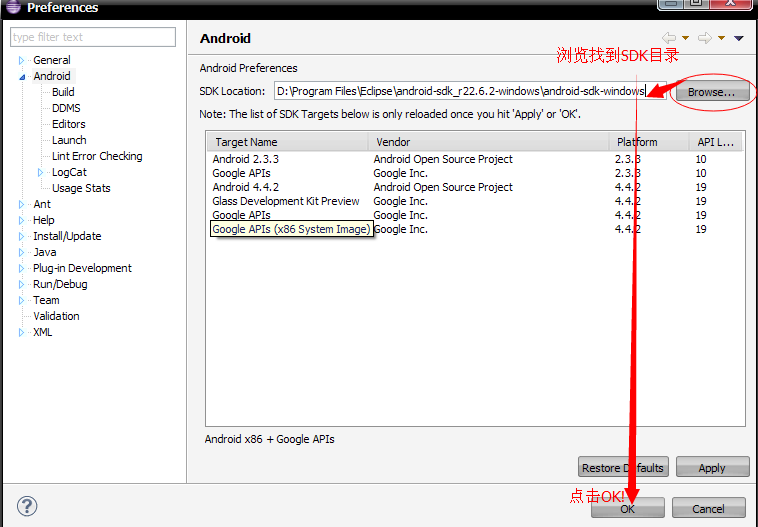Expand the XML tree node
Screen dimensions: 758x527
click(x=21, y=333)
